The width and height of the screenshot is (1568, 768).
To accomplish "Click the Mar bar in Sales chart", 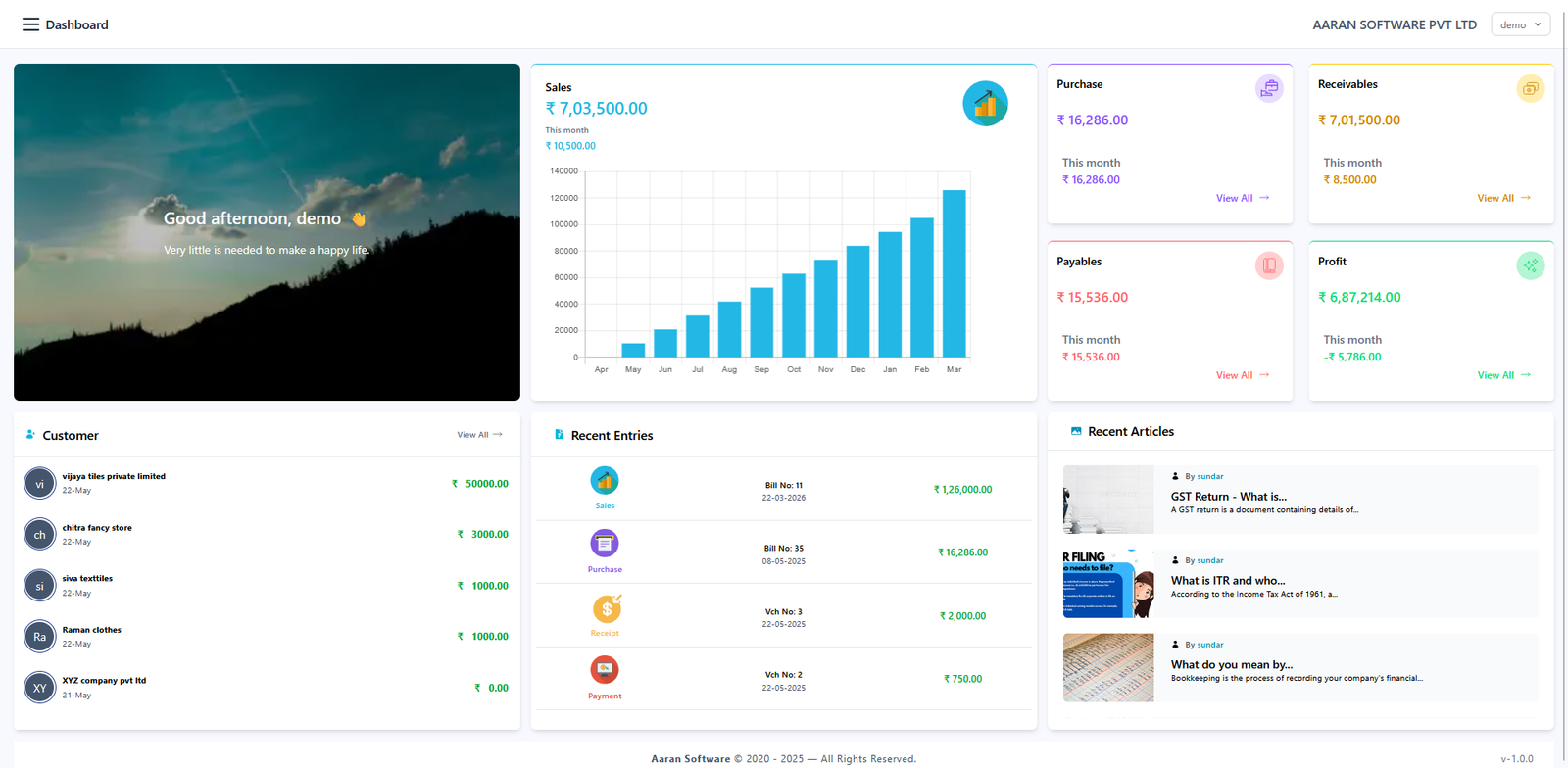I will pyautogui.click(x=954, y=273).
